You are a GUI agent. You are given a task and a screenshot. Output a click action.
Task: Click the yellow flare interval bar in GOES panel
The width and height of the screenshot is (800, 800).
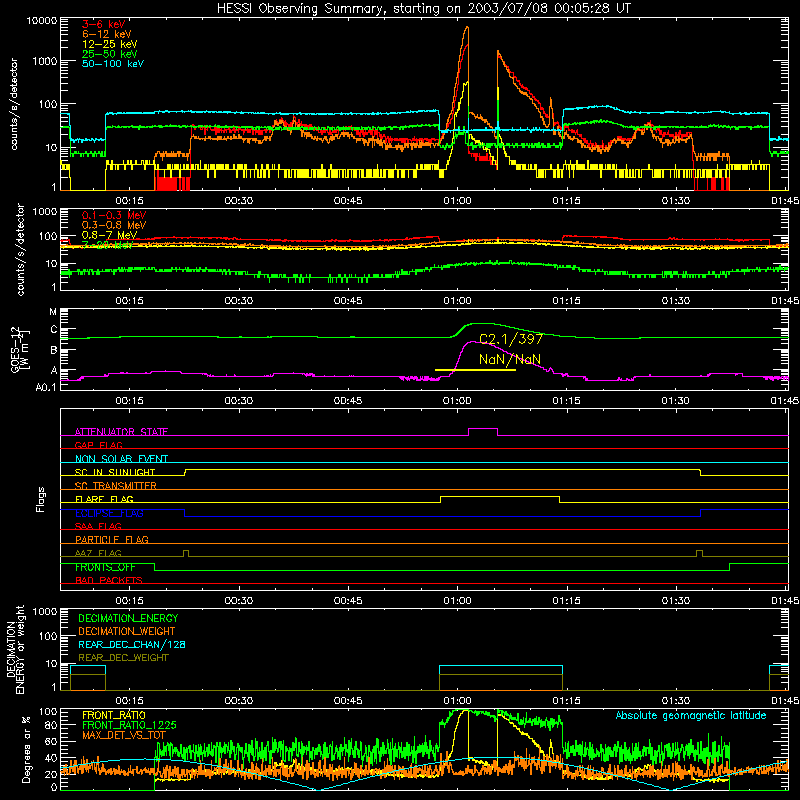point(475,370)
